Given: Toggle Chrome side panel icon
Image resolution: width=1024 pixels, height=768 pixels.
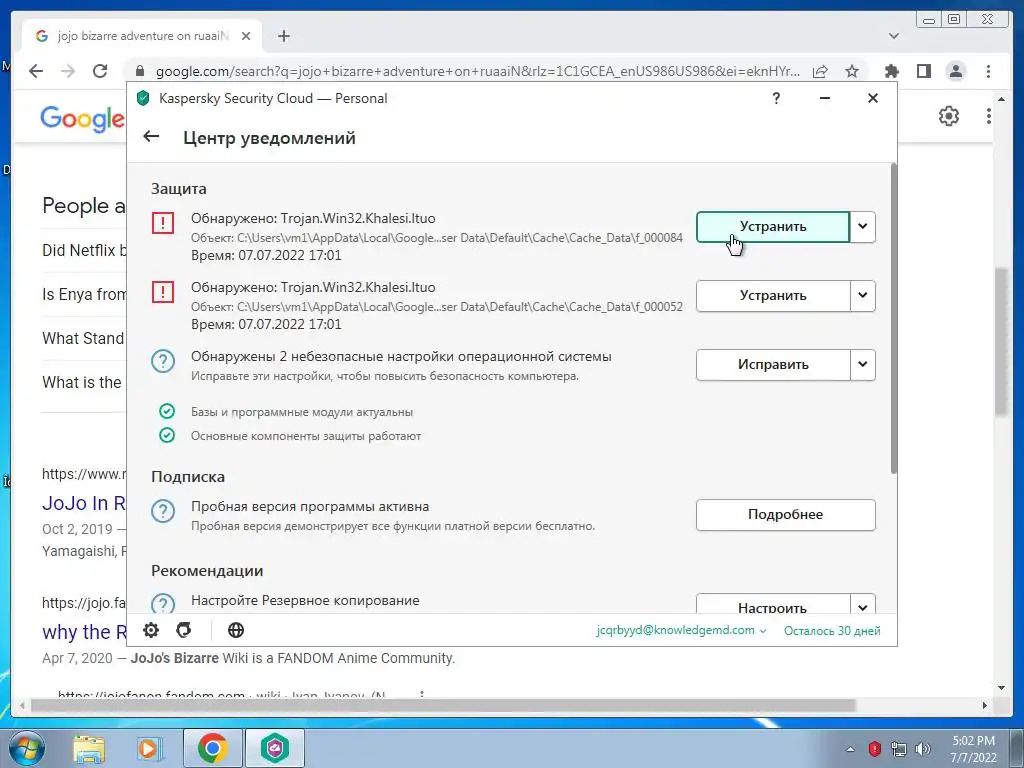Looking at the screenshot, I should coord(923,71).
